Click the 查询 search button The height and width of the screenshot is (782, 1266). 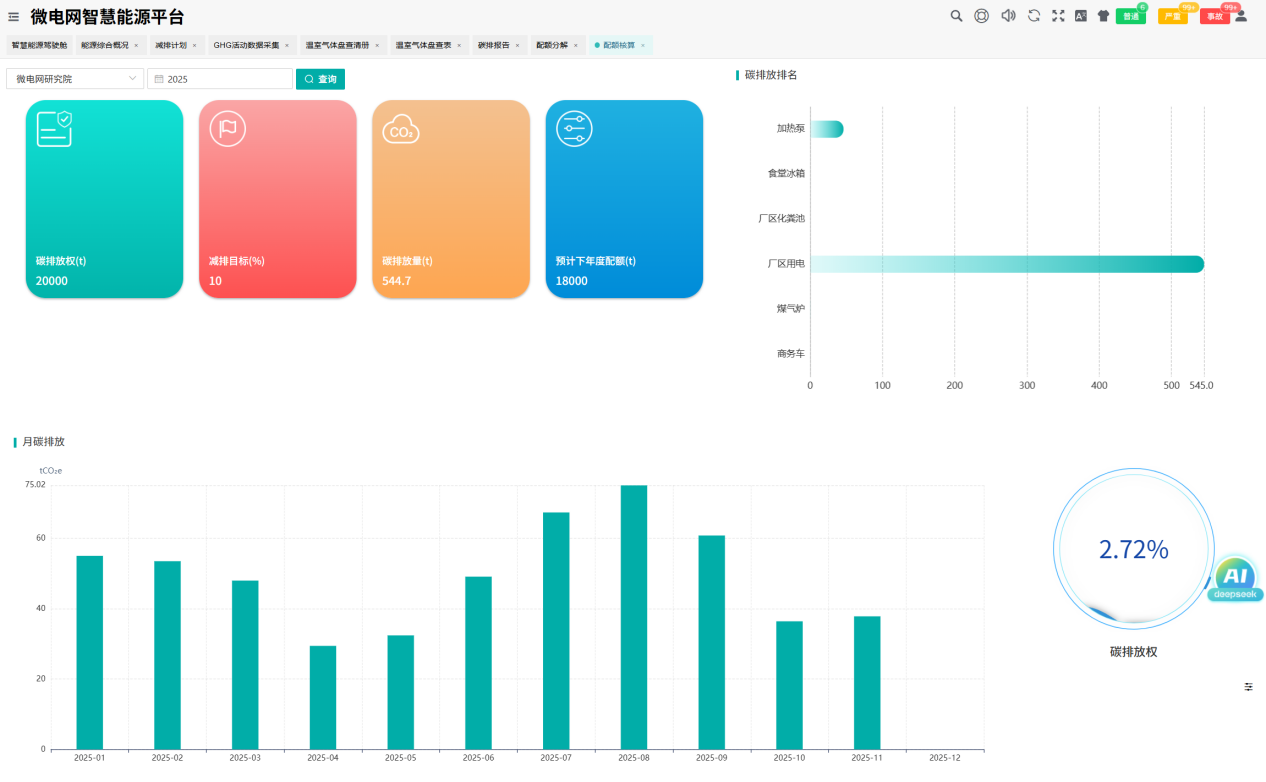coord(320,79)
